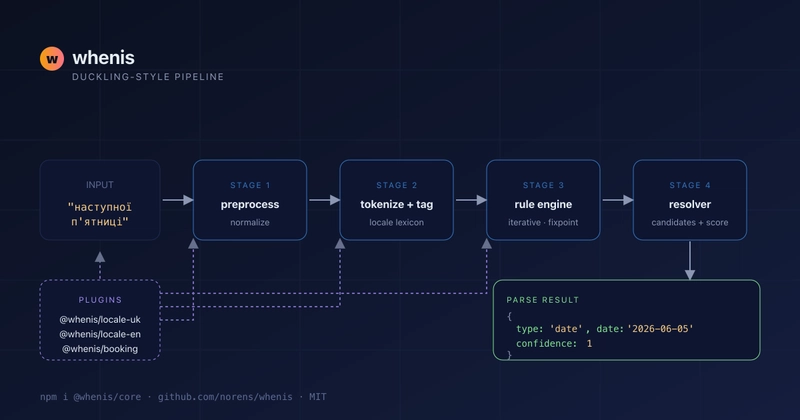Click the STAGE 1 label
Screen dimensions: 800x420
250,185
